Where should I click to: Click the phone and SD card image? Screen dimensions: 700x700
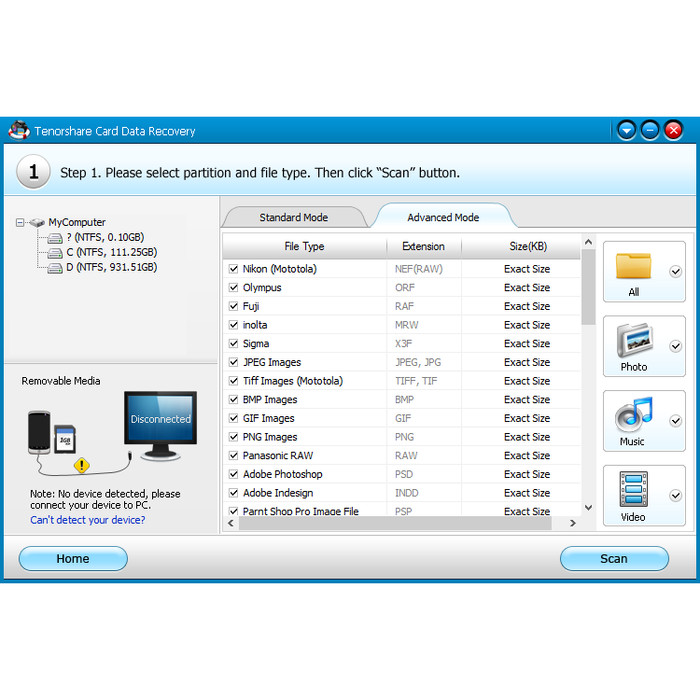(x=52, y=432)
